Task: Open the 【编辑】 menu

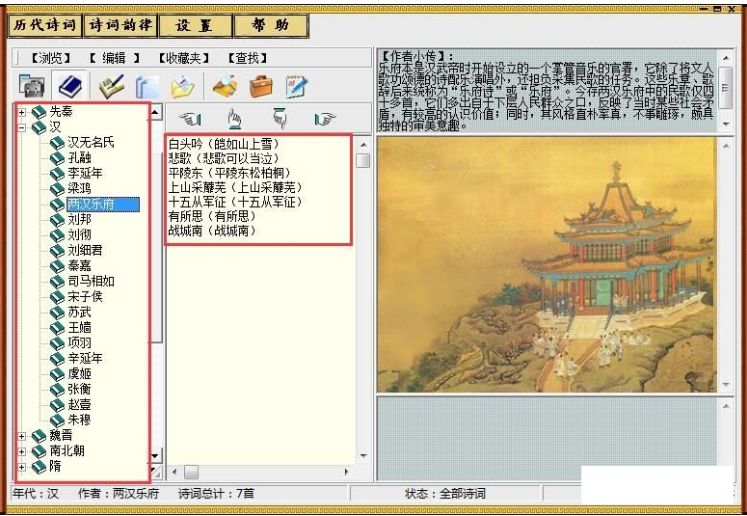Action: (114, 58)
